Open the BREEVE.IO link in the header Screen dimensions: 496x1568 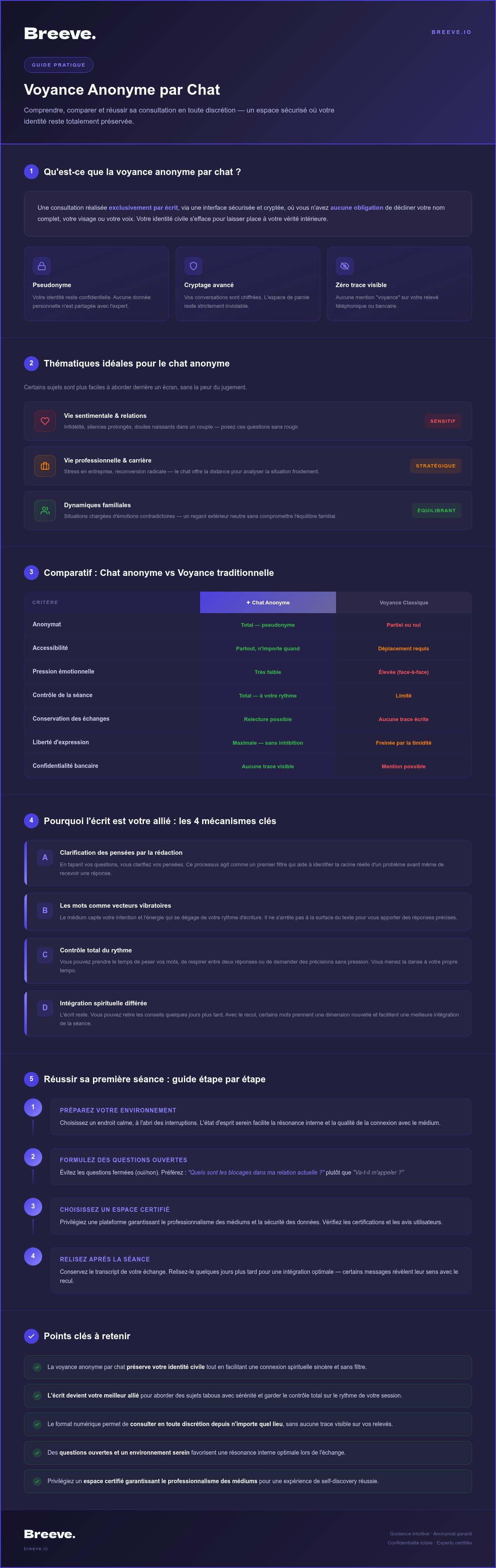click(452, 32)
